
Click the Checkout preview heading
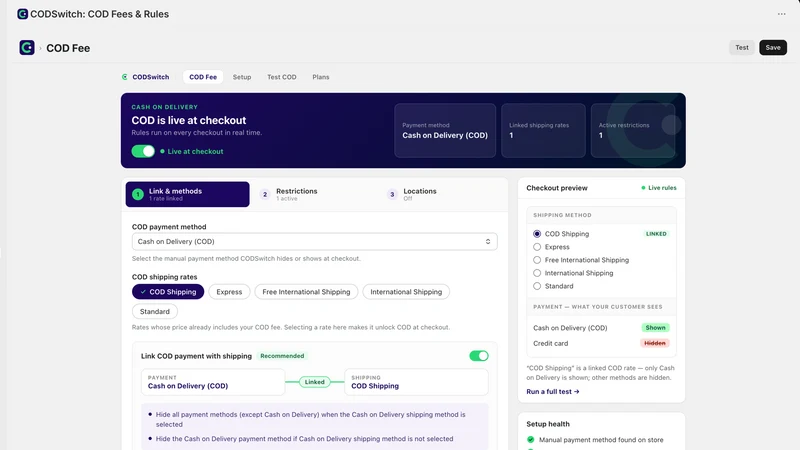pos(557,188)
